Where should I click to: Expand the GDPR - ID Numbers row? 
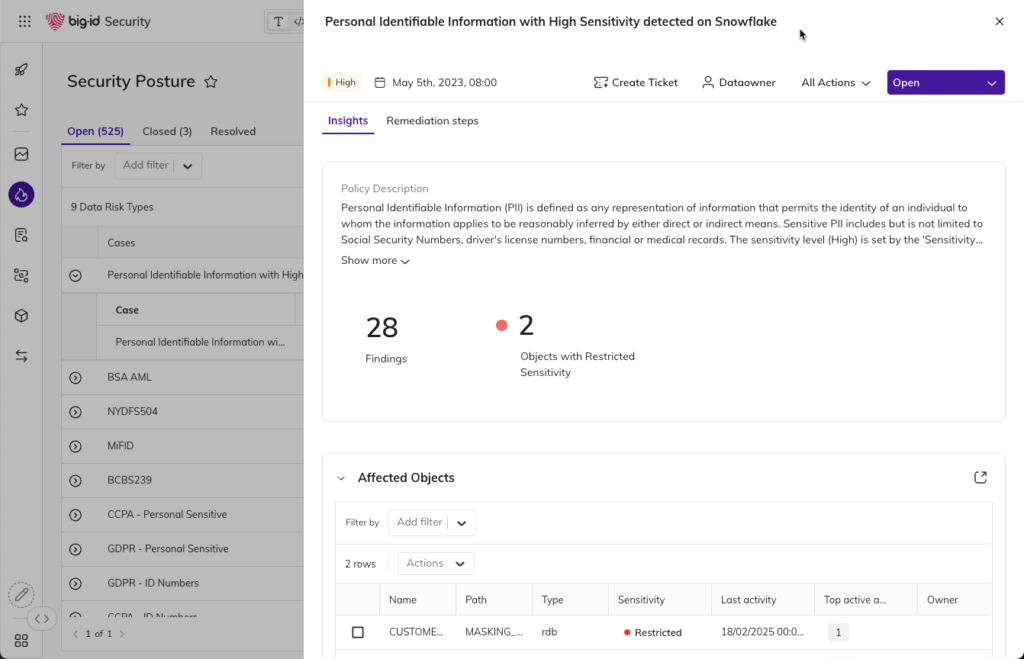point(76,583)
